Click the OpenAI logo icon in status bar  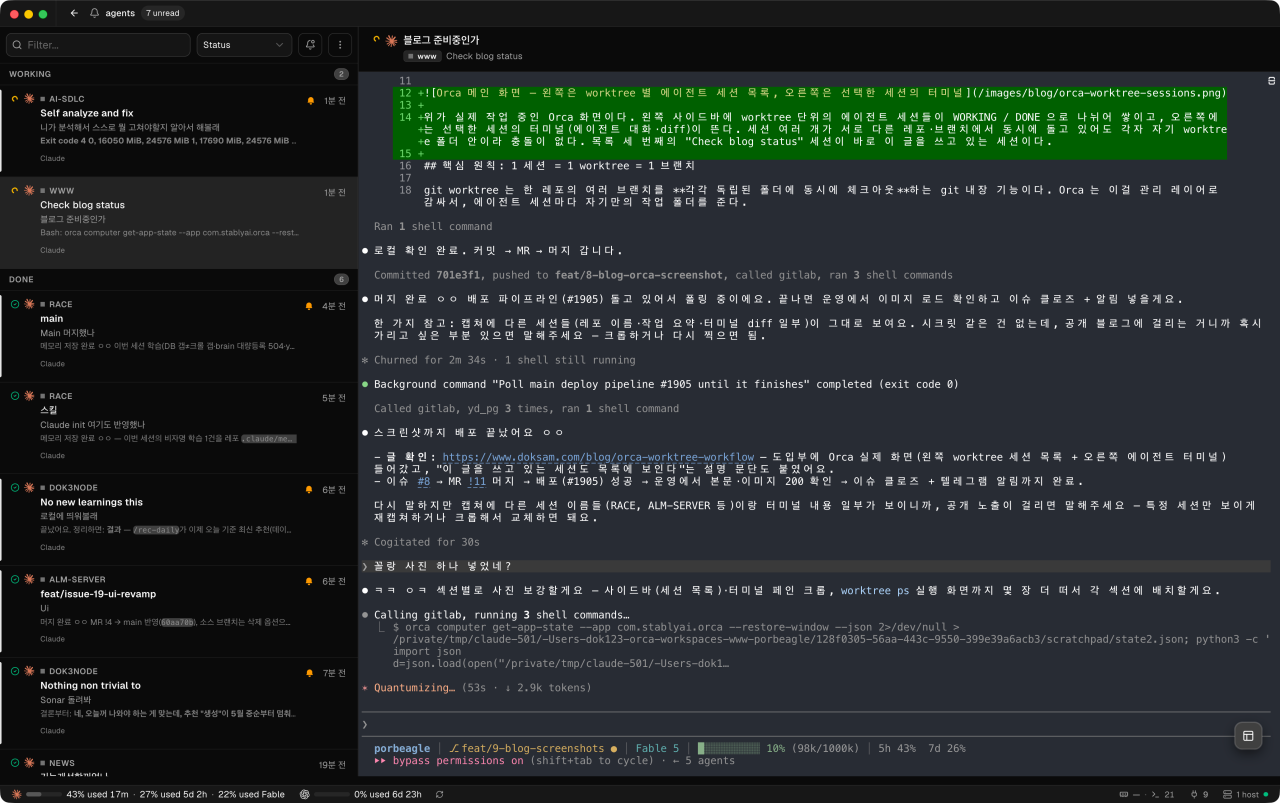[304, 794]
